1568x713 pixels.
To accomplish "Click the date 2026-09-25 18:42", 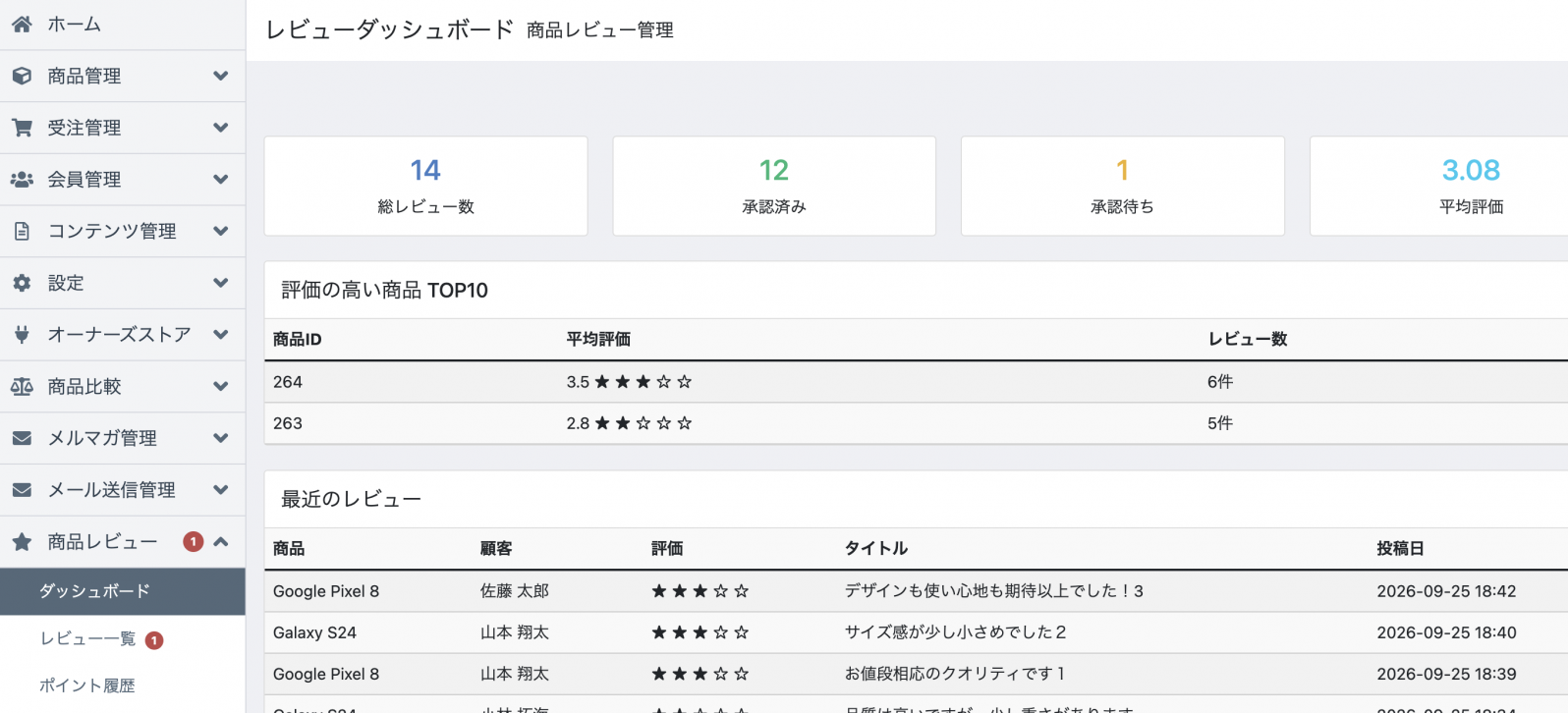I will 1446,591.
